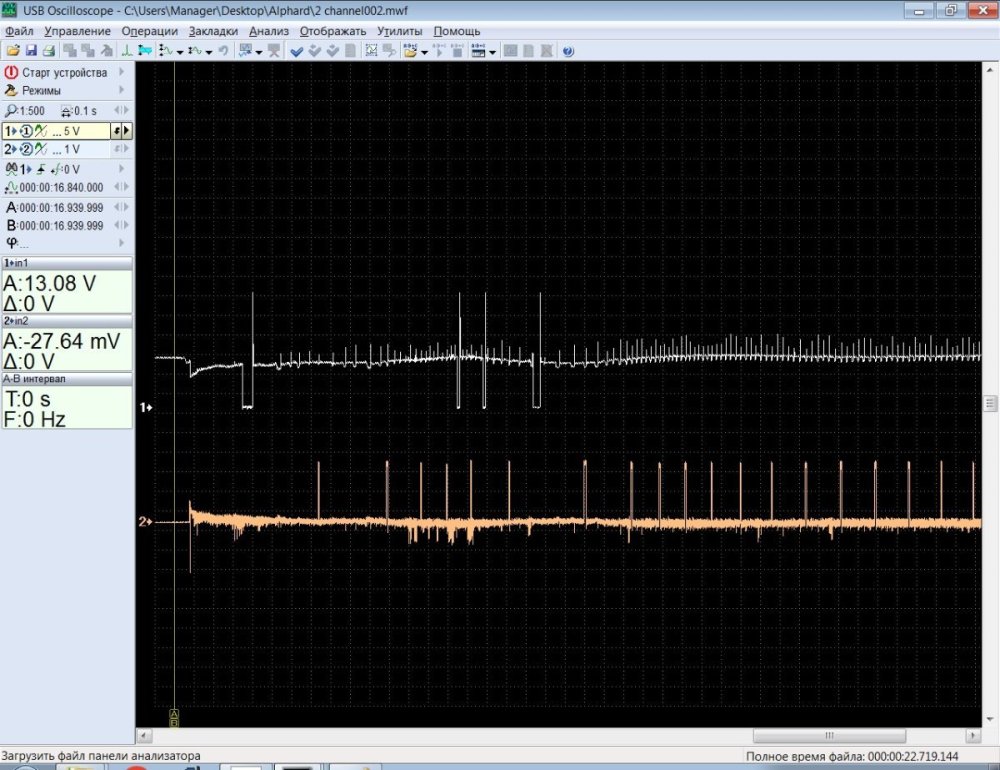Expand the Режимы submenu arrow

(122, 90)
